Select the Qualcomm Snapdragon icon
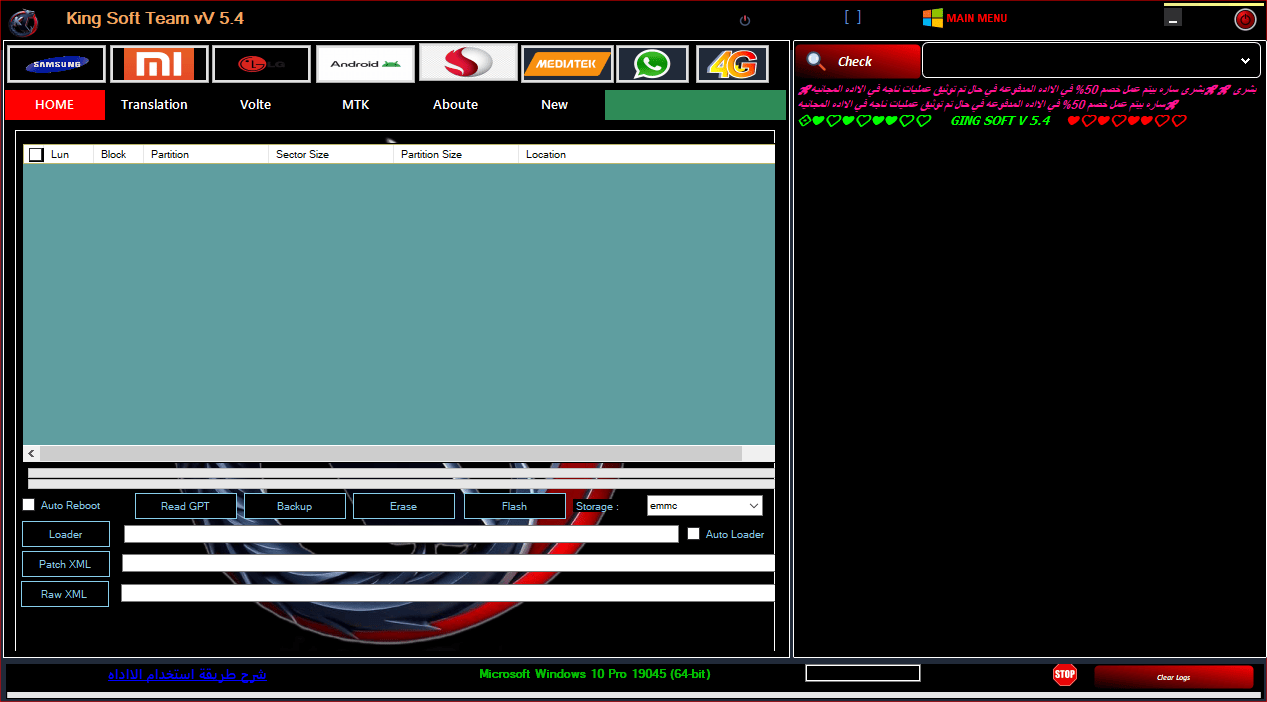1267x702 pixels. pos(468,63)
